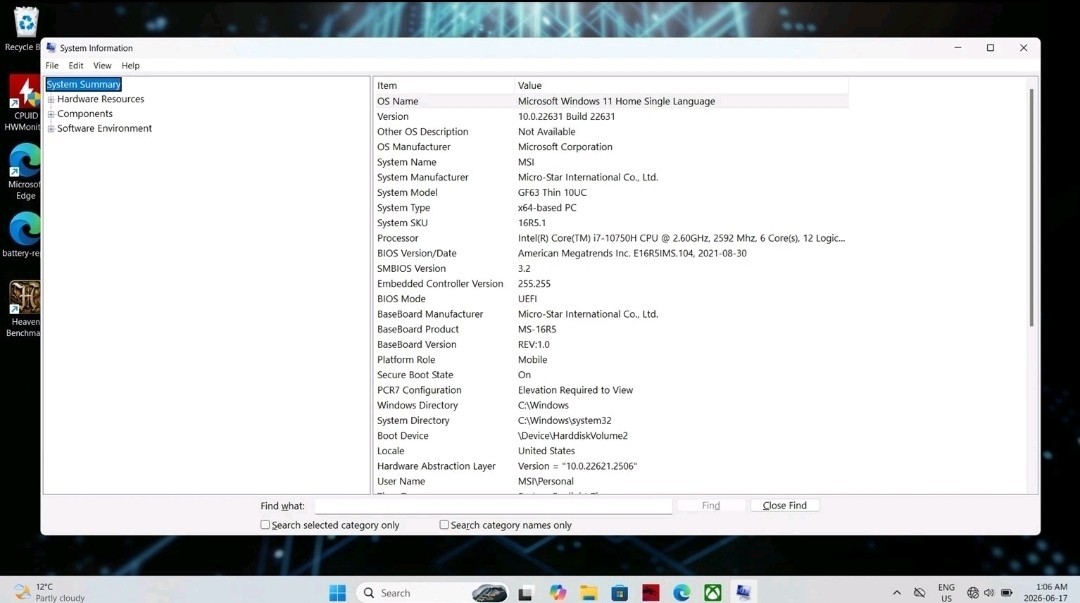Click the System Information title bar icon
The height and width of the screenshot is (603, 1080).
tap(51, 48)
